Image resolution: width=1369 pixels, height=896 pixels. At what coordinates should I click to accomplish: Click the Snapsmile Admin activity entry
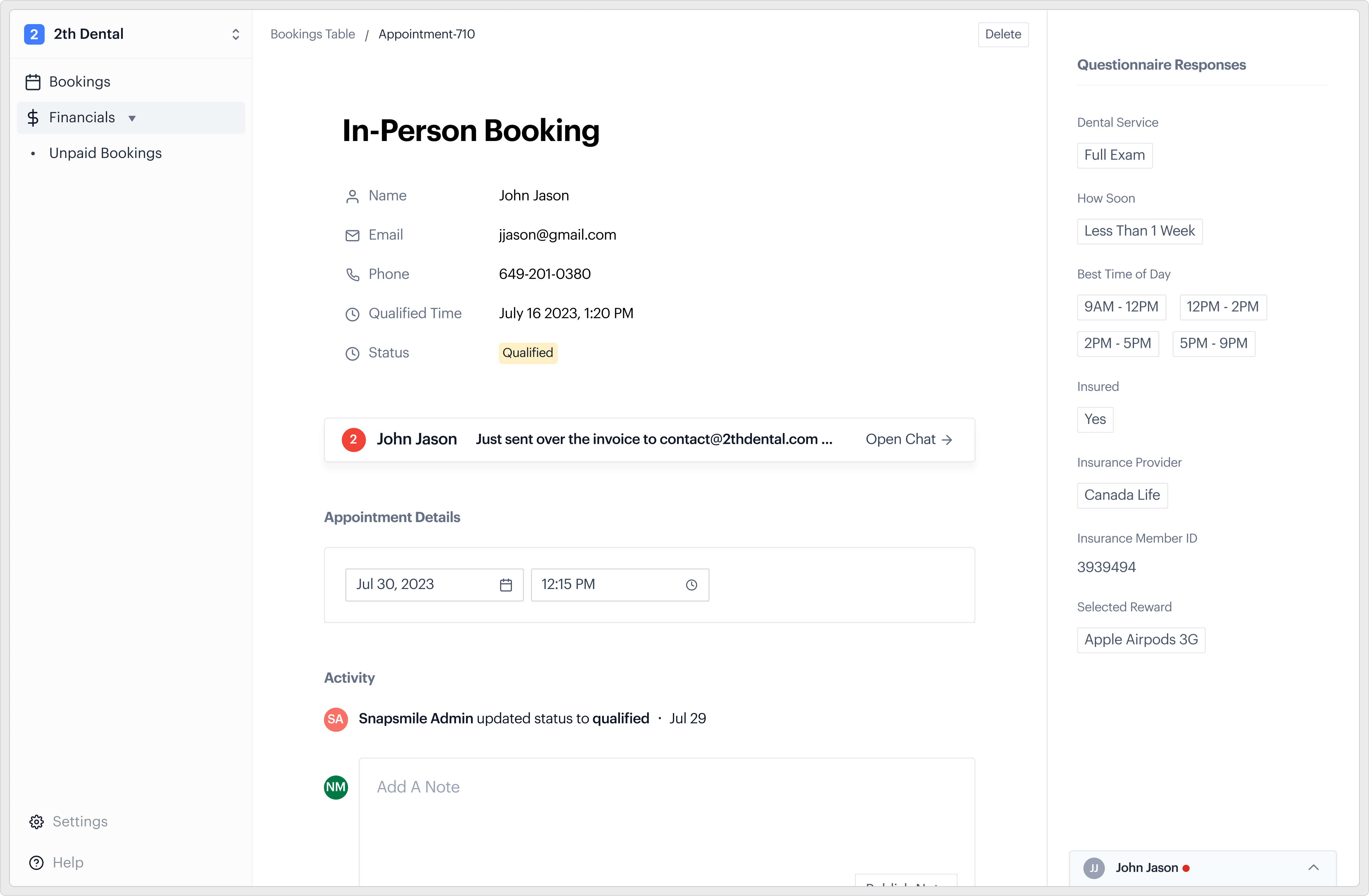click(x=532, y=718)
